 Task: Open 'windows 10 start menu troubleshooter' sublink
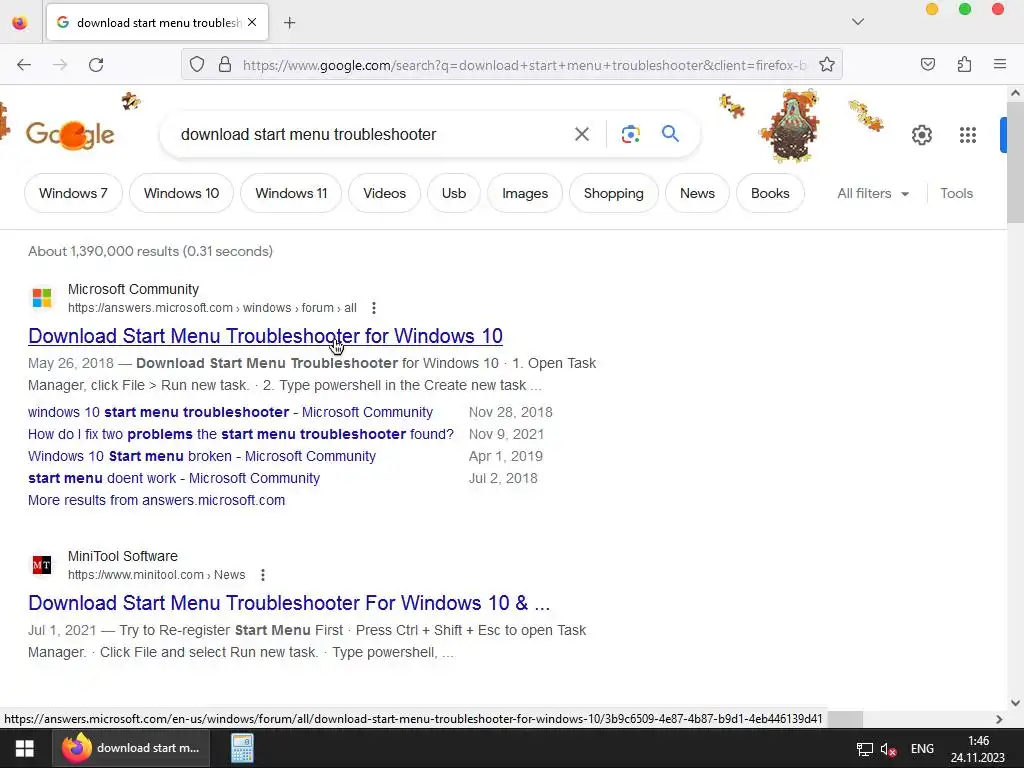coord(231,412)
